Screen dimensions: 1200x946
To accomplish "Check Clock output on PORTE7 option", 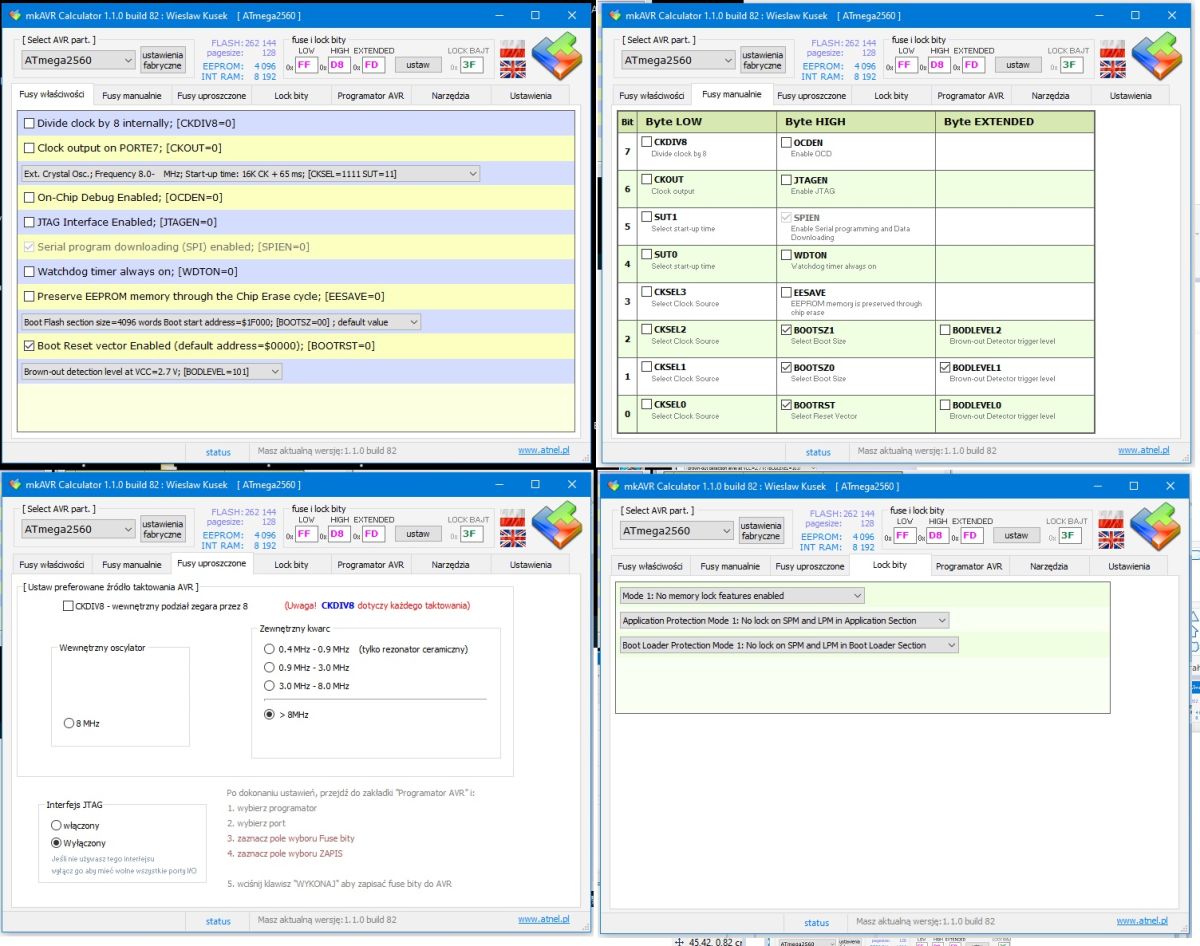I will (28, 148).
